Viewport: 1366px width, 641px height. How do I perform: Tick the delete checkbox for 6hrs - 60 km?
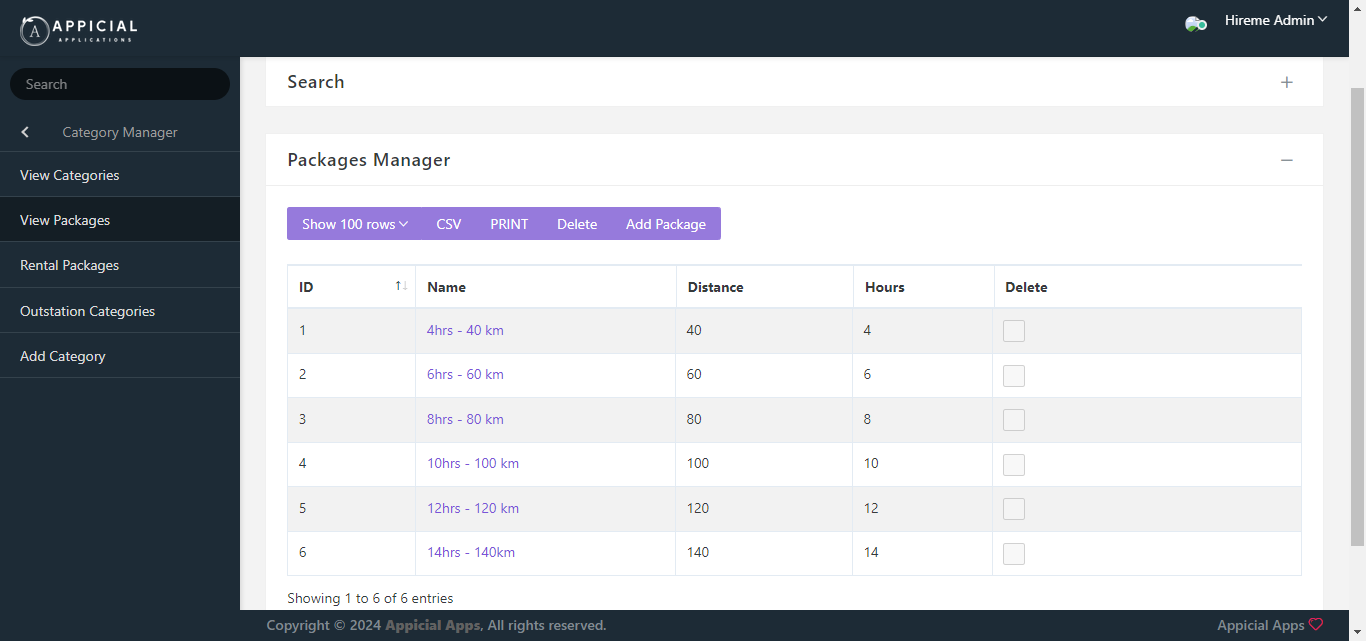(x=1014, y=376)
